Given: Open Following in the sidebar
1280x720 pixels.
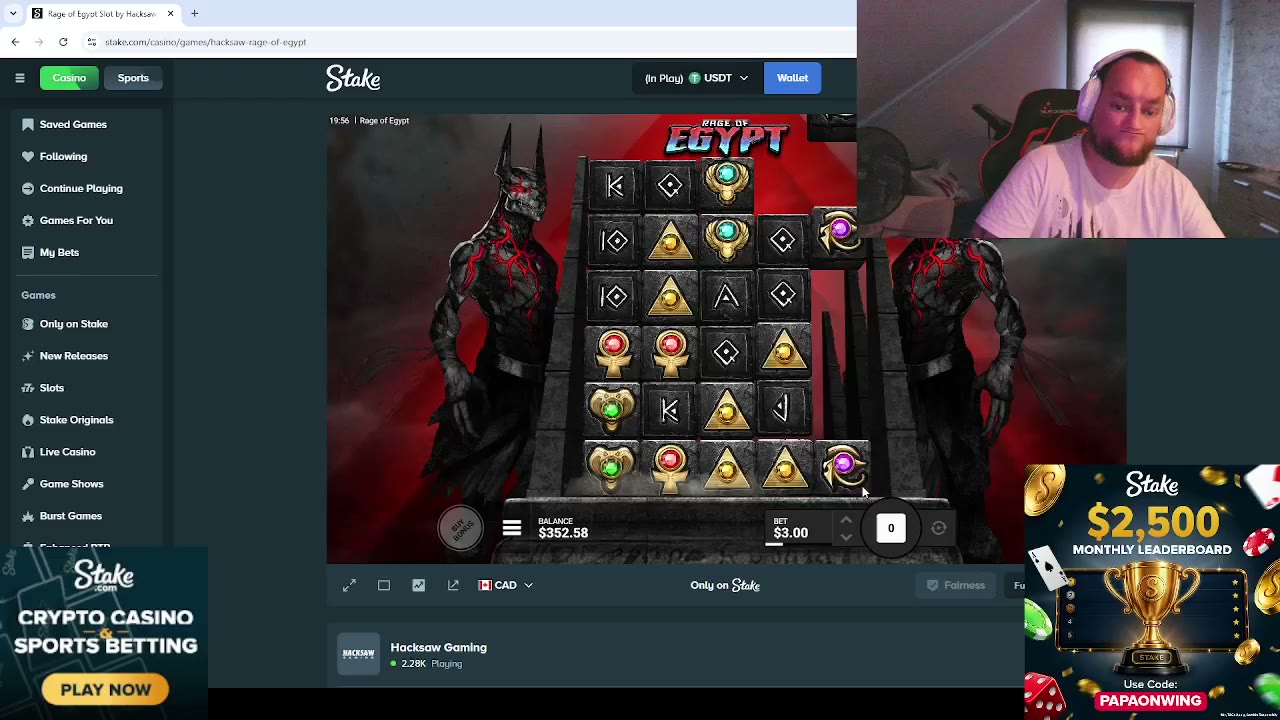Looking at the screenshot, I should coord(63,156).
